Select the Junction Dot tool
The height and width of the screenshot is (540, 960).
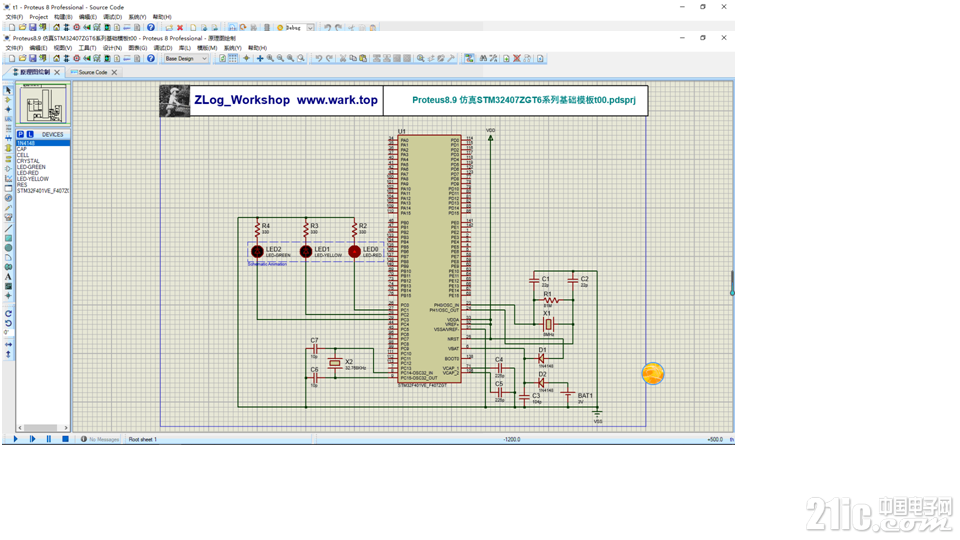(x=8, y=109)
